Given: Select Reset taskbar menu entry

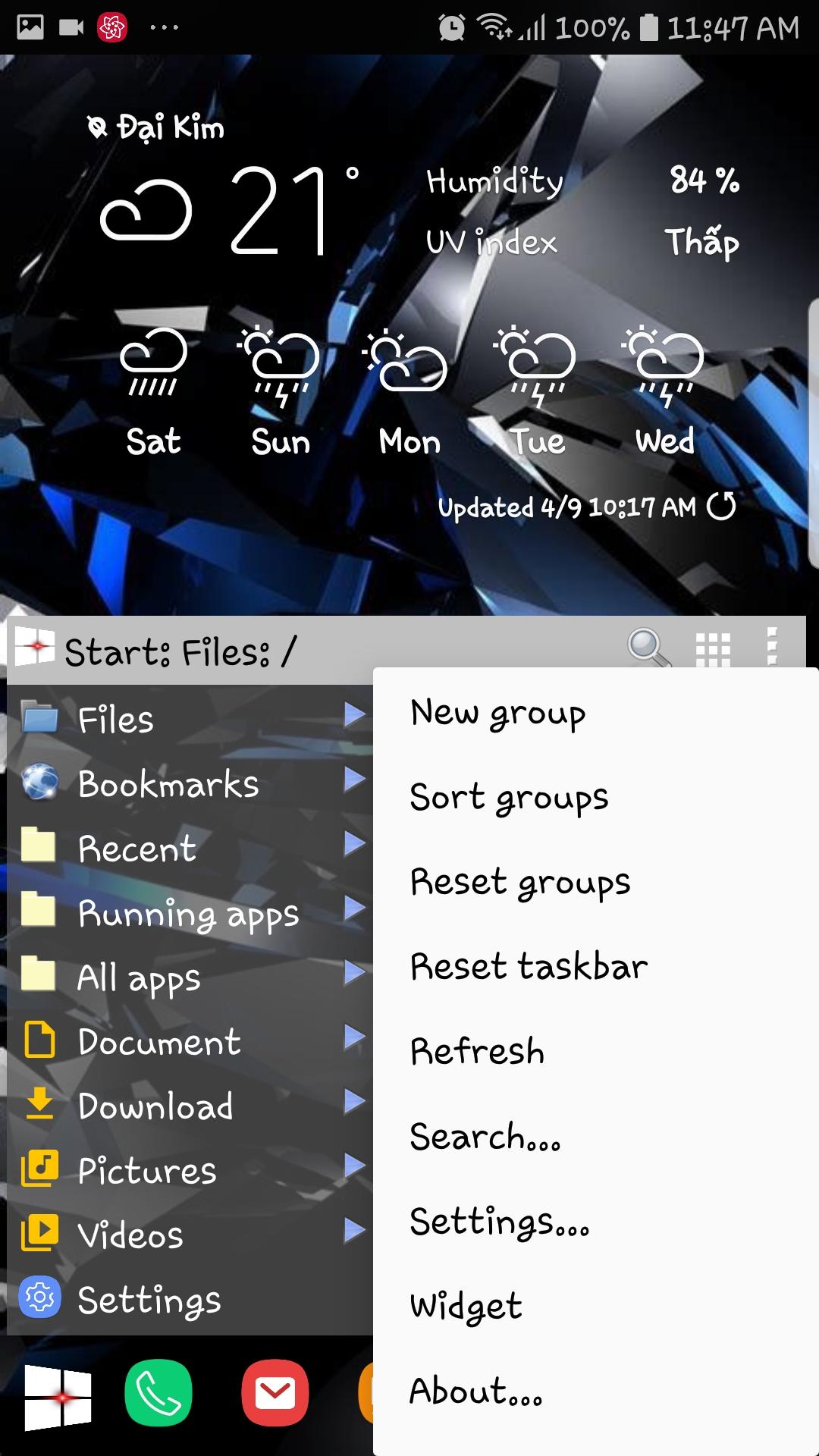Looking at the screenshot, I should pos(529,967).
